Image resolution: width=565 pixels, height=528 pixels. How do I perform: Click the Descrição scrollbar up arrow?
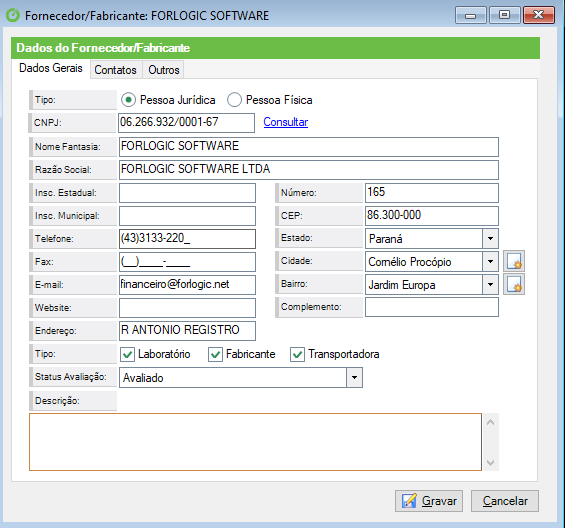pos(490,422)
